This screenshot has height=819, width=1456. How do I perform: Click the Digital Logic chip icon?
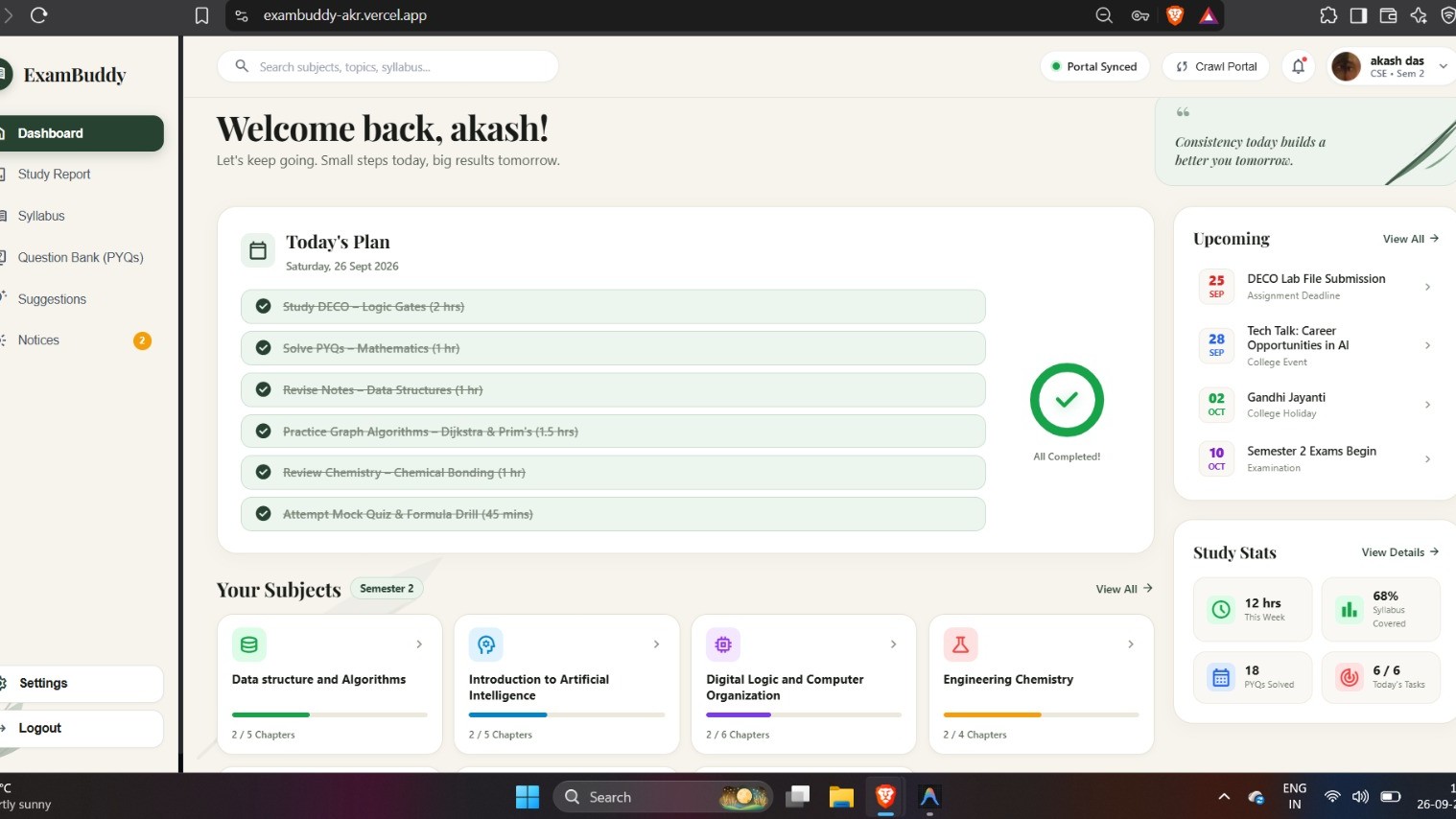click(723, 644)
